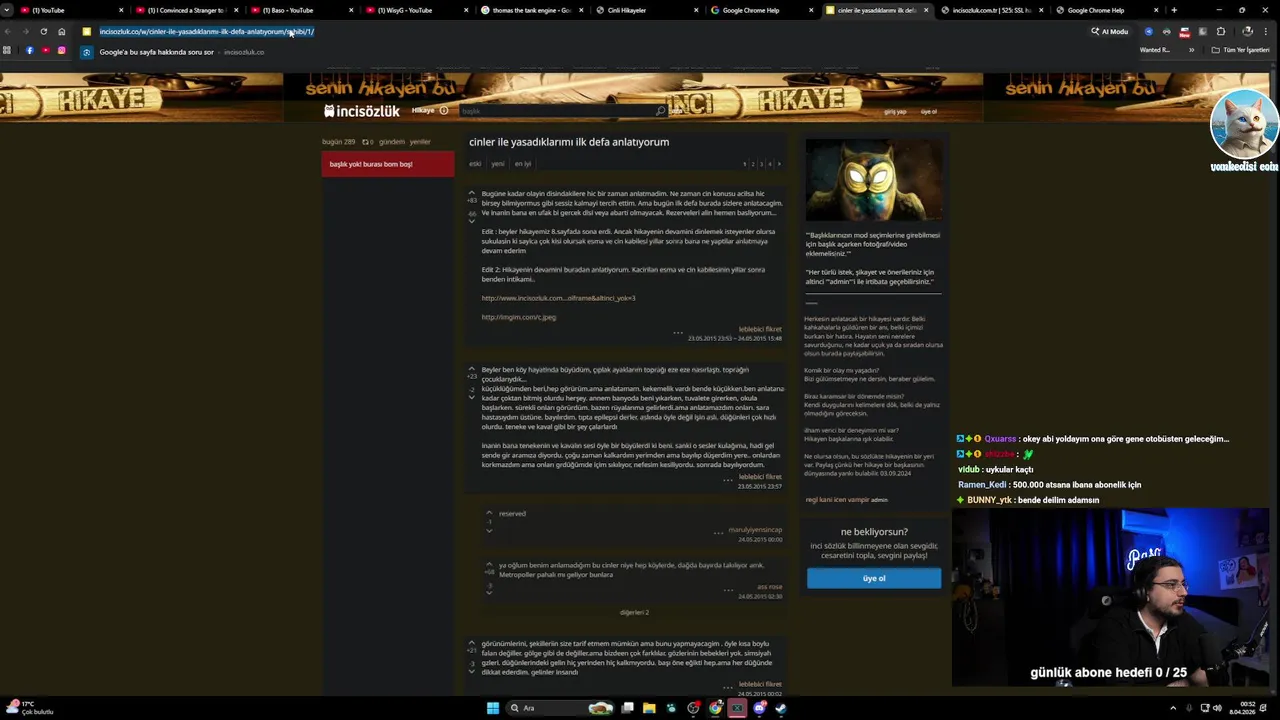Click the address bar URL
Screen dimensions: 1280x720
207,31
